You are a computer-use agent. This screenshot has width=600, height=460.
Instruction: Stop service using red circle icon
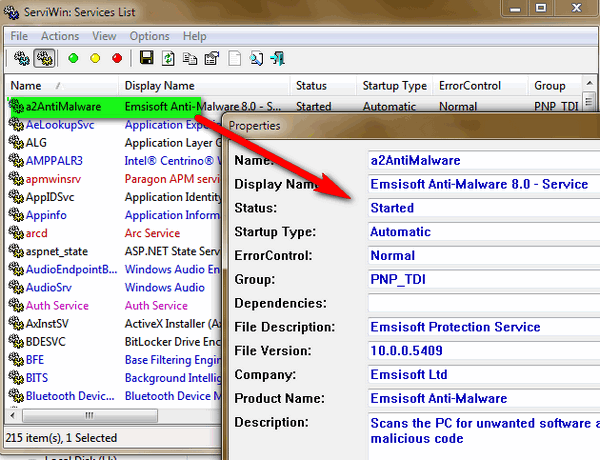[x=117, y=58]
